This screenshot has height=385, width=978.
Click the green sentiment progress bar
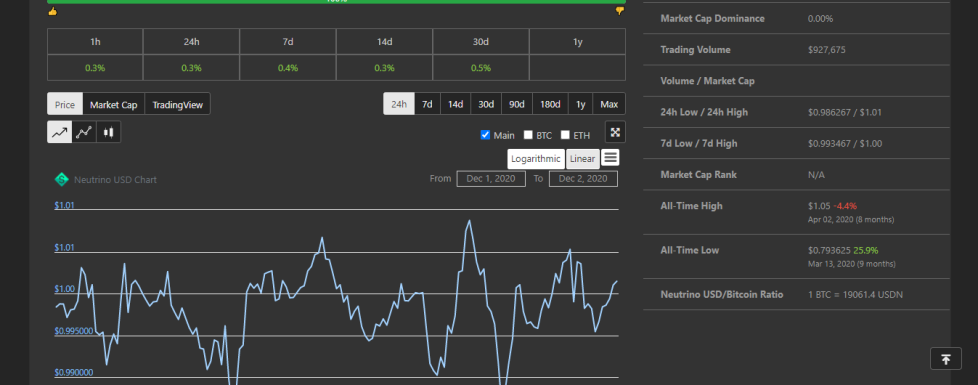coord(336,2)
